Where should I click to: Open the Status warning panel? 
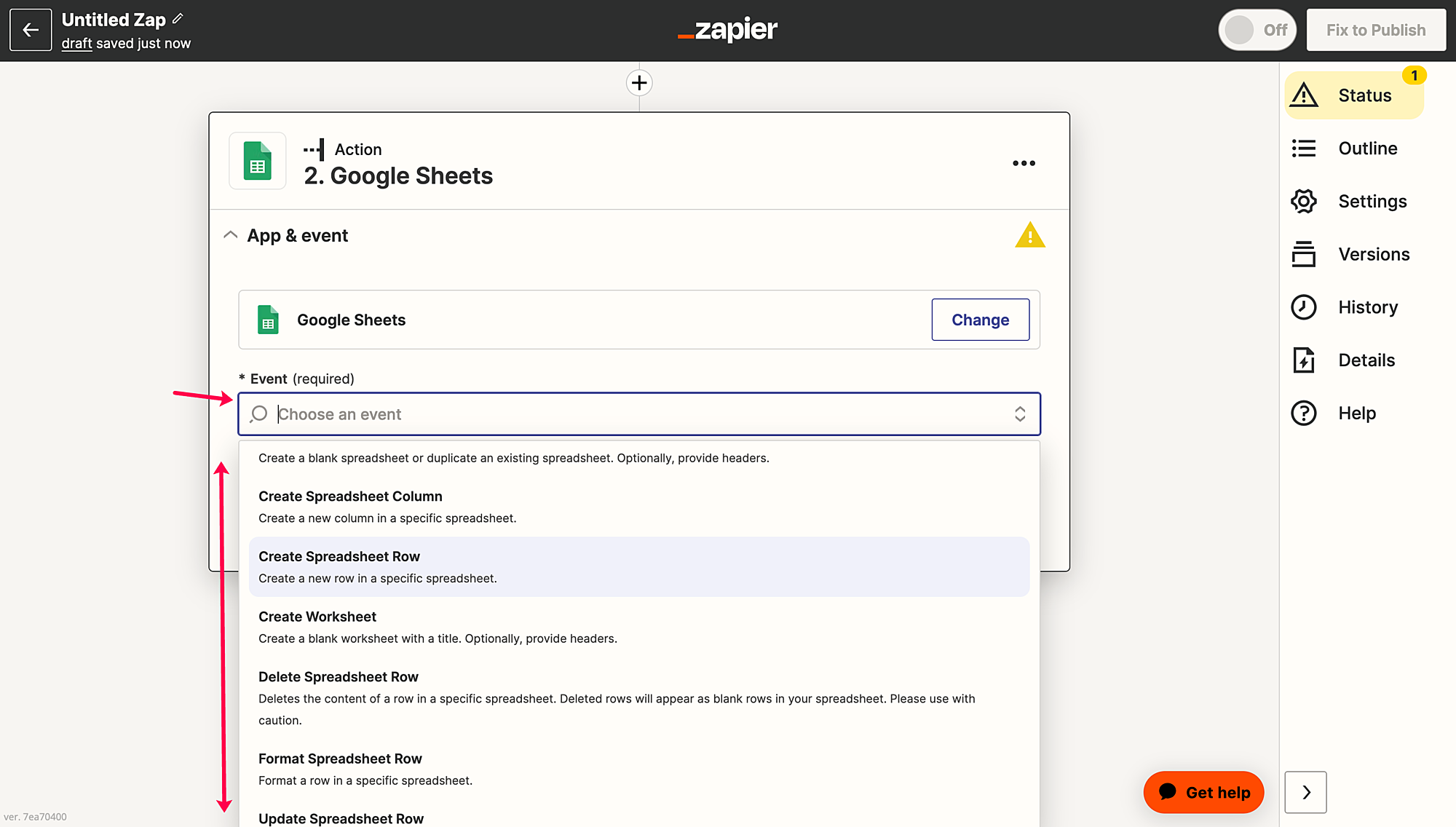coord(1354,95)
